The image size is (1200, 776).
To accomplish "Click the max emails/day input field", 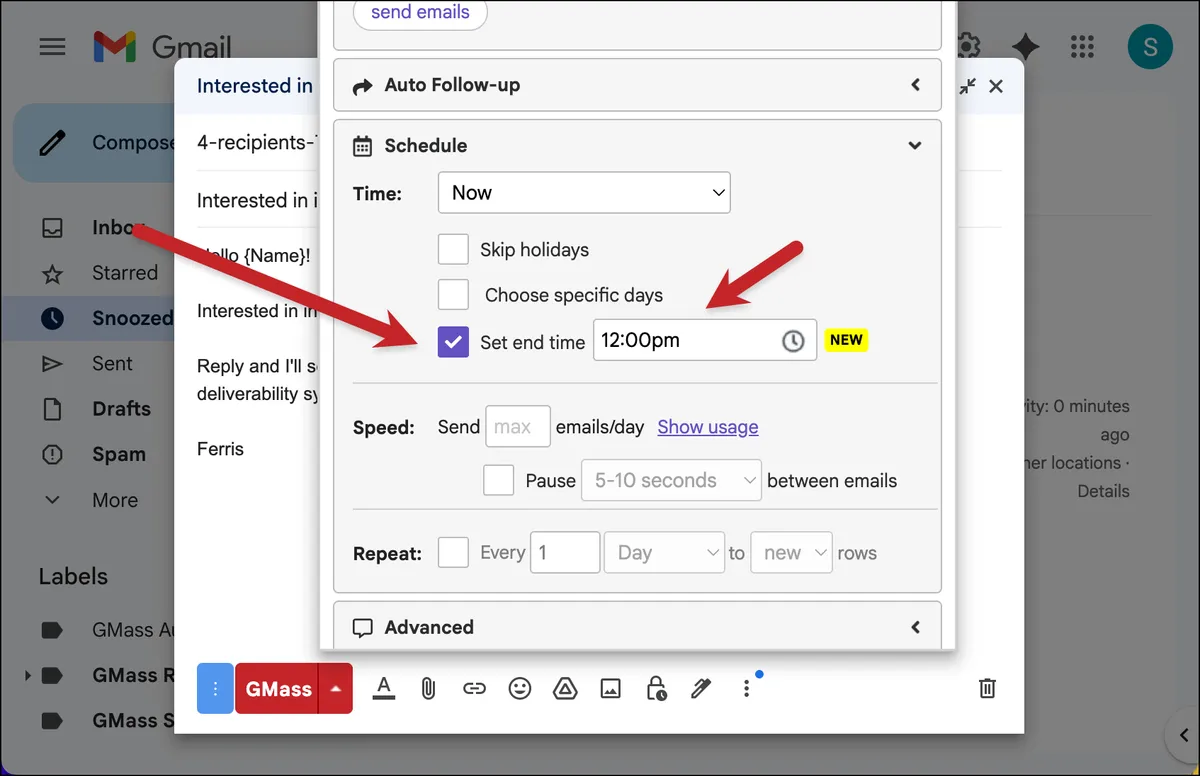I will [x=517, y=426].
